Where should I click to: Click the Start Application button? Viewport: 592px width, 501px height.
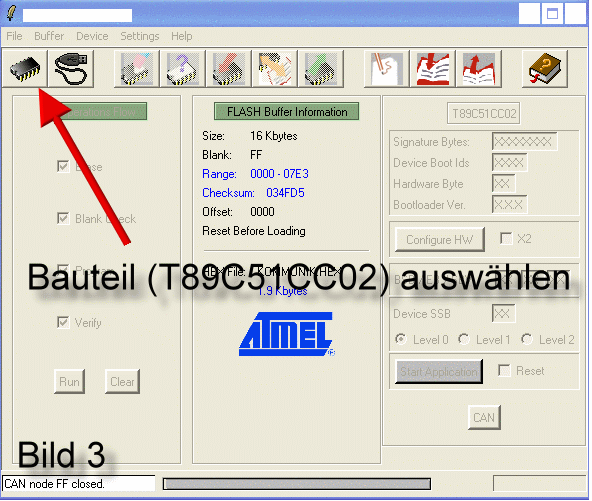tap(439, 372)
